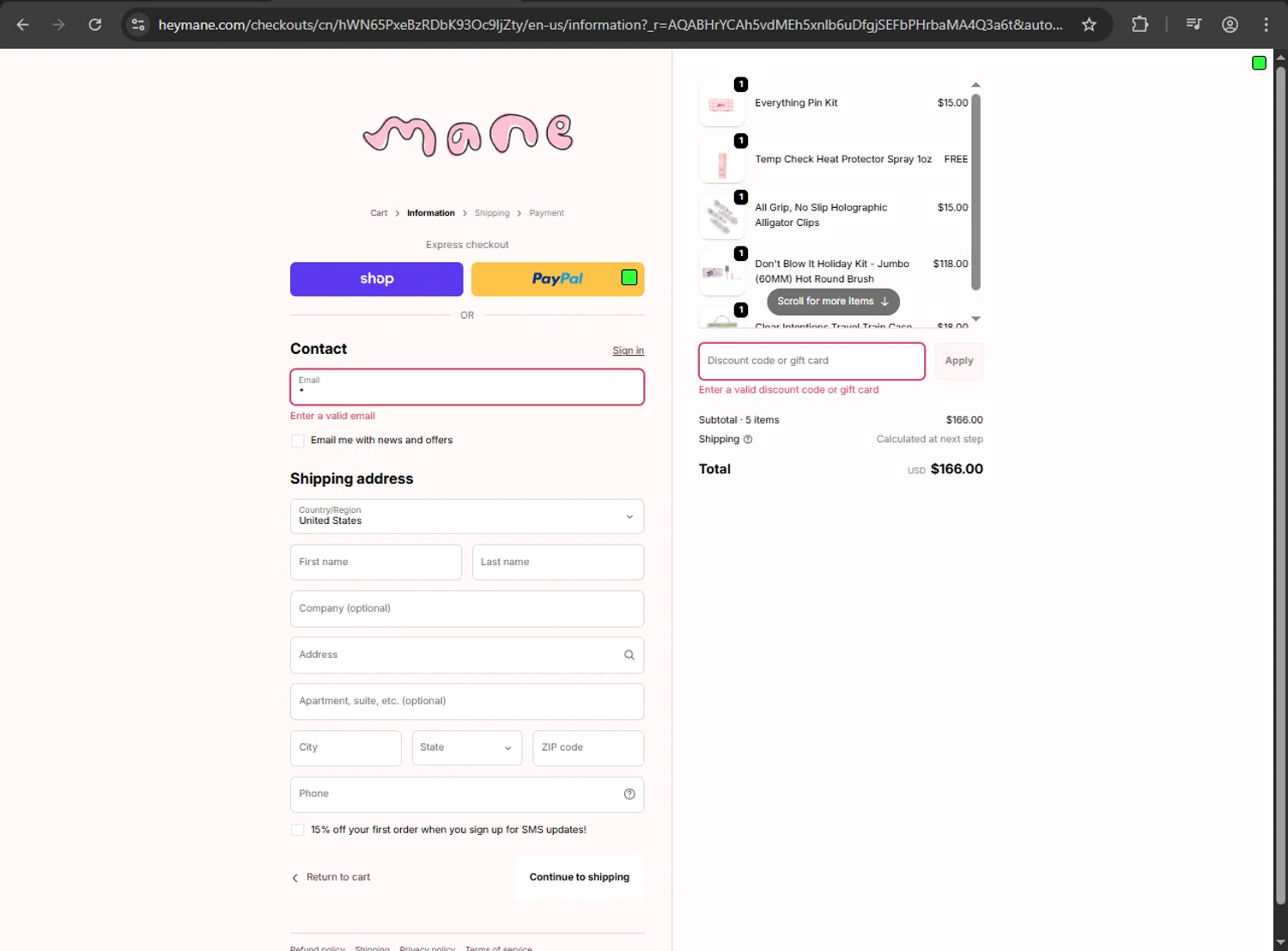Image resolution: width=1288 pixels, height=951 pixels.
Task: Click the Temp Check Heat Protector Spray thumbnail
Action: coord(722,161)
